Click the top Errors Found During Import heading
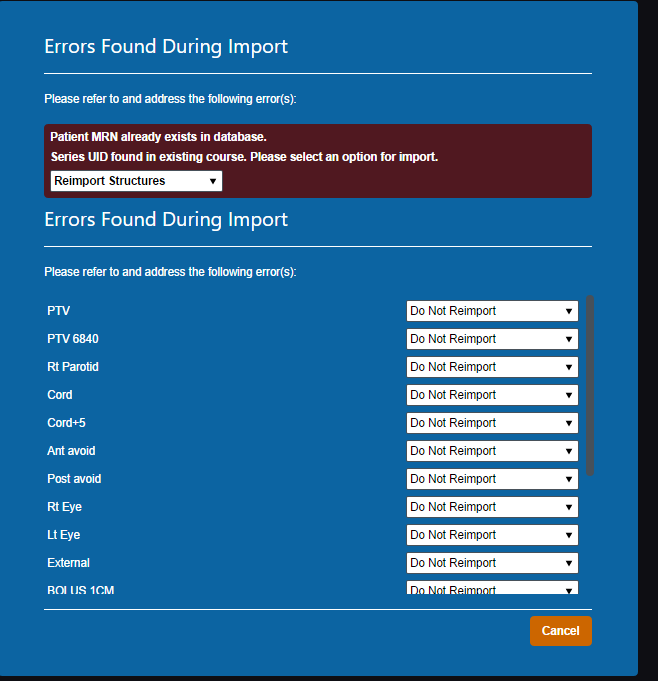This screenshot has height=681, width=658. (166, 47)
